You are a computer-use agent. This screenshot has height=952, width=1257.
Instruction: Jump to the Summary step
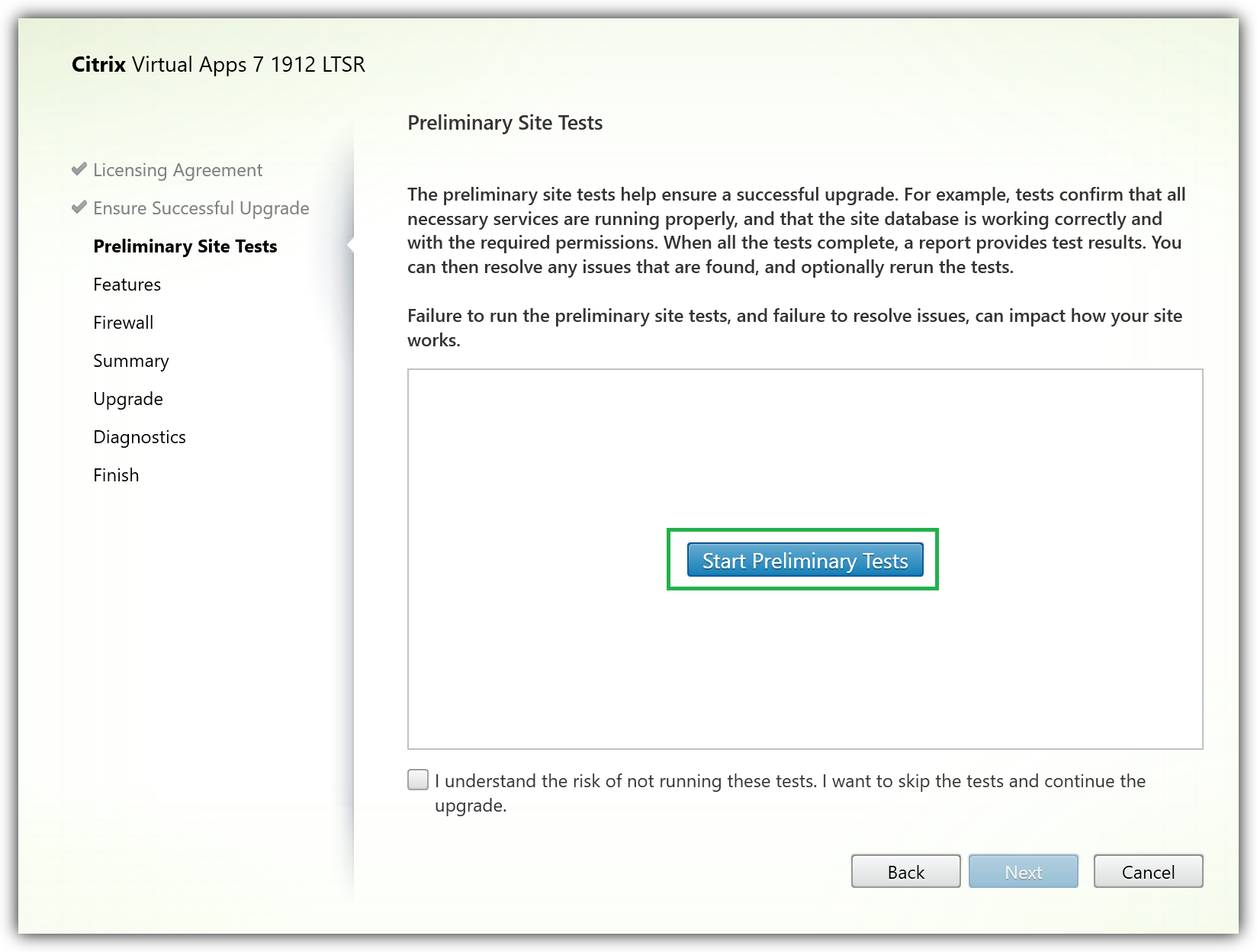click(130, 361)
